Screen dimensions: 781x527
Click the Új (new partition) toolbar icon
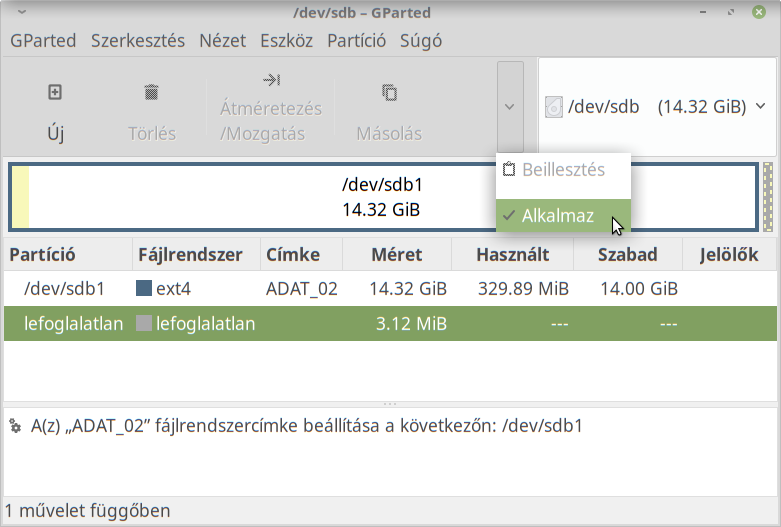pyautogui.click(x=55, y=93)
